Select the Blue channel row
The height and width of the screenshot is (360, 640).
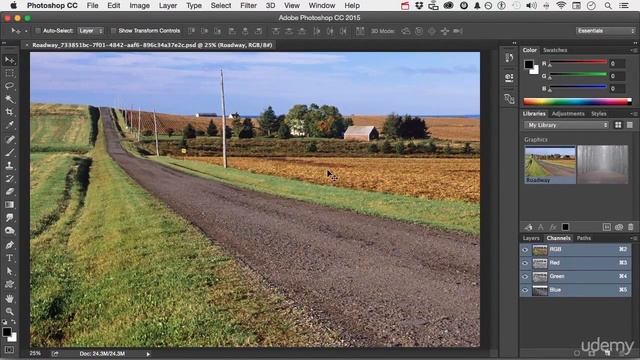576,290
